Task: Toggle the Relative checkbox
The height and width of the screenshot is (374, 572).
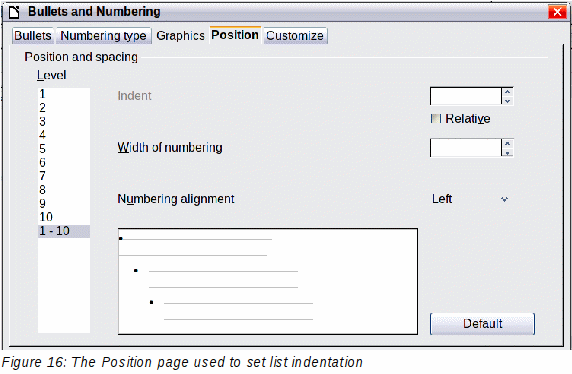Action: tap(436, 119)
